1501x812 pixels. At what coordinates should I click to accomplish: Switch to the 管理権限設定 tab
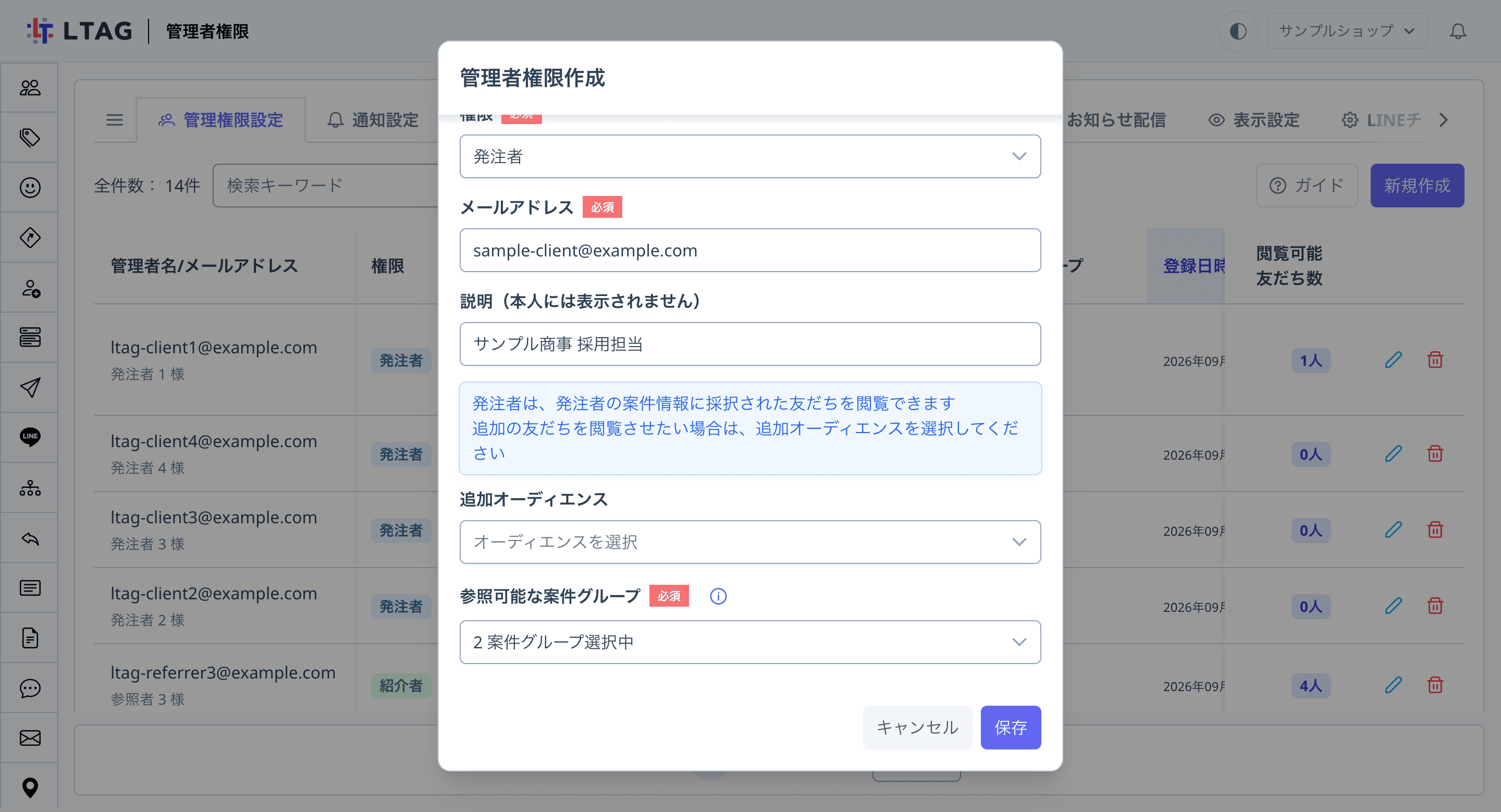[x=221, y=120]
